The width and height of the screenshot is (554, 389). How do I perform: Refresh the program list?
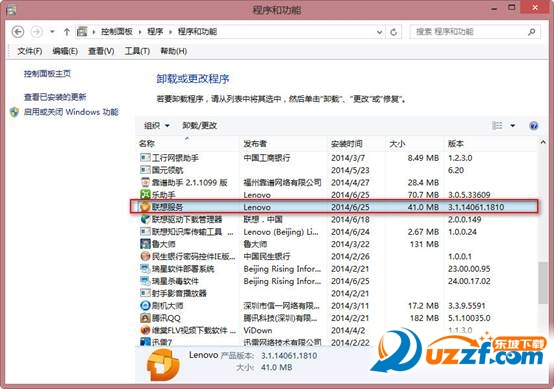pos(394,32)
